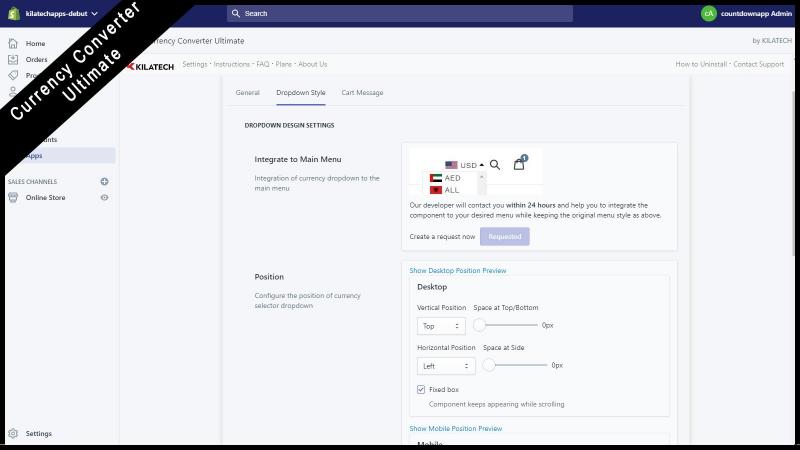This screenshot has width=800, height=450.
Task: Adjust Space at Top/Bottom slider
Action: [505, 325]
